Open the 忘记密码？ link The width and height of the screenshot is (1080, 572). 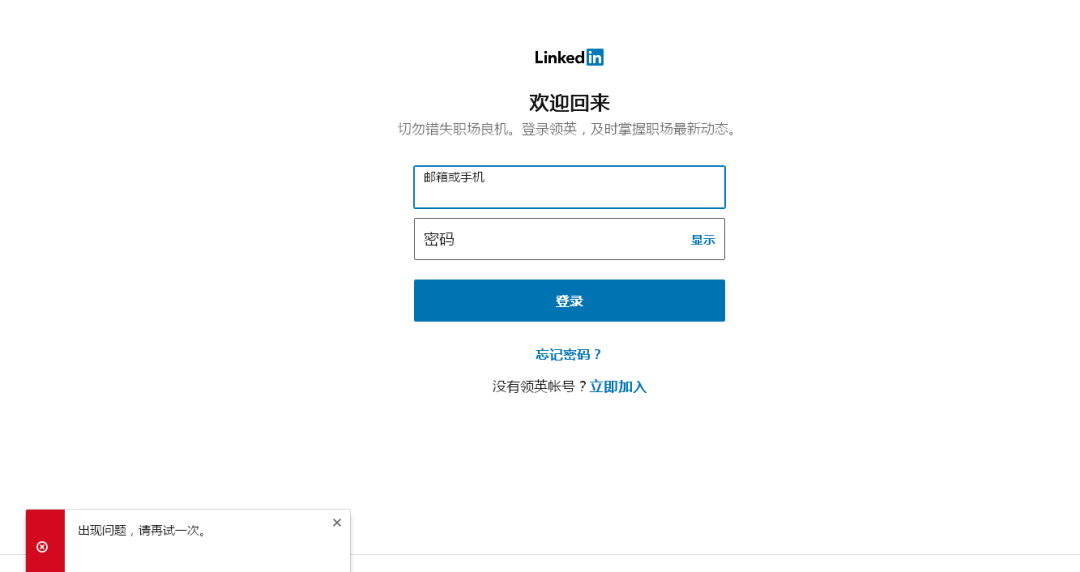pyautogui.click(x=569, y=355)
